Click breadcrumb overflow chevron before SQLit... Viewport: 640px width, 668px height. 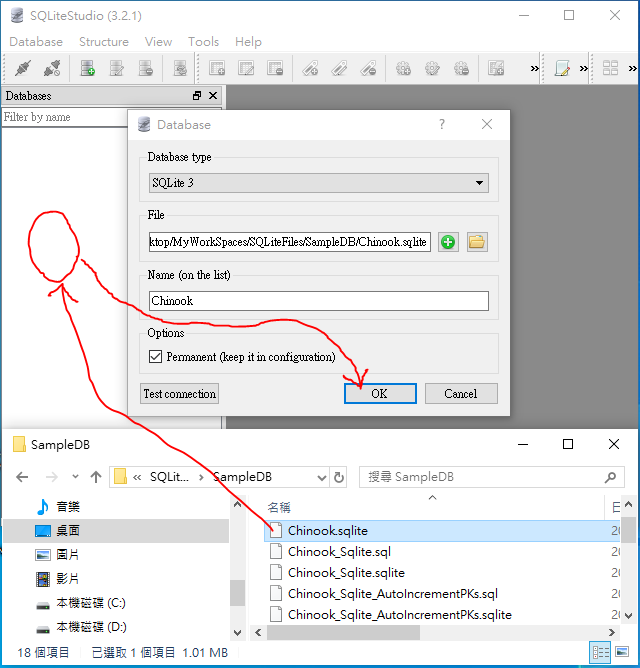(137, 477)
